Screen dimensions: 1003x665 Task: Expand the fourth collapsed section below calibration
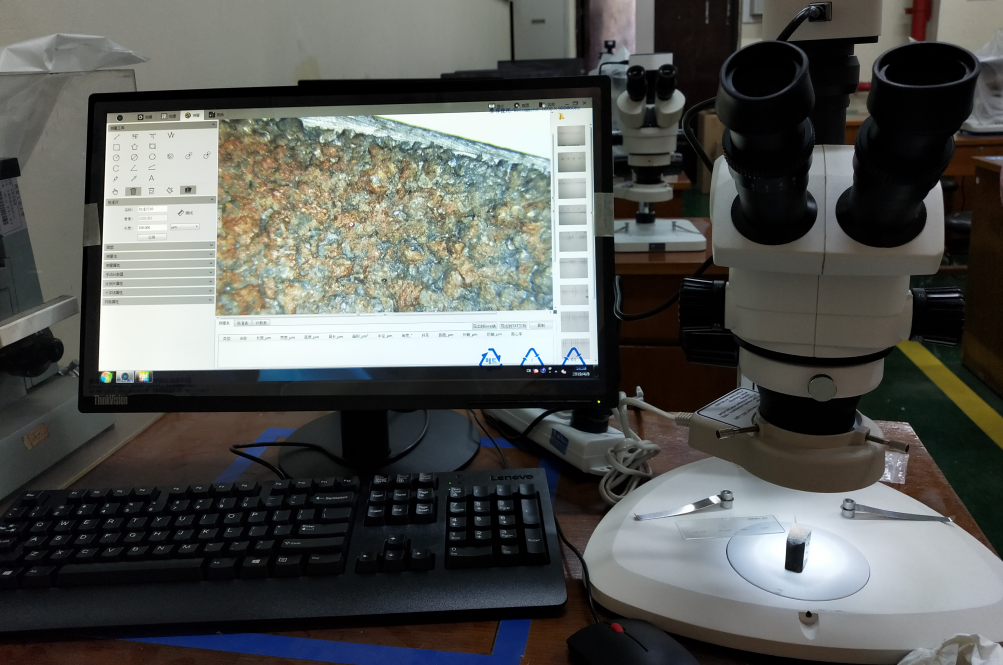coord(159,274)
